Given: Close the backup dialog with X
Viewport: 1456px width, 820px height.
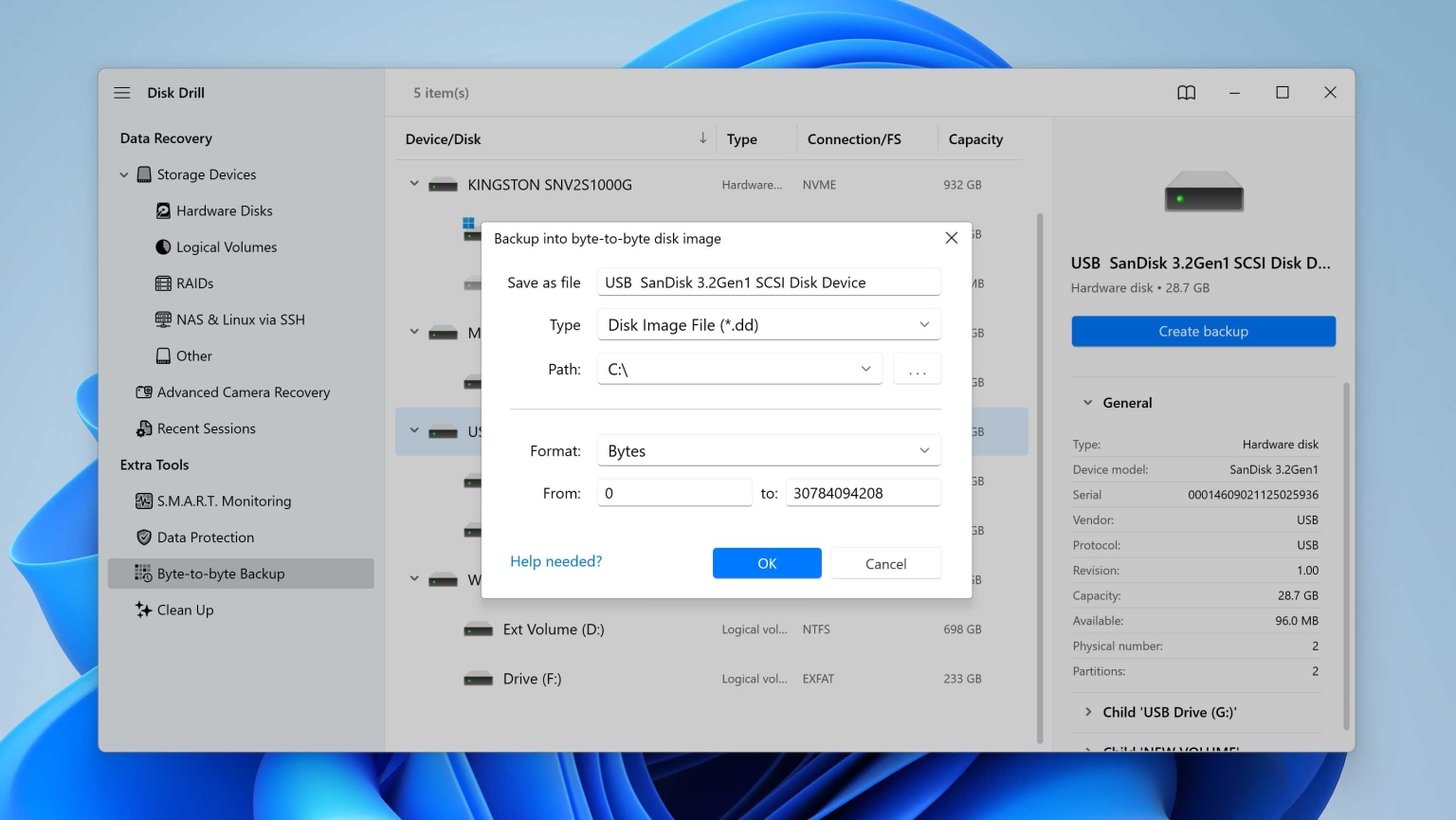Looking at the screenshot, I should tap(952, 238).
